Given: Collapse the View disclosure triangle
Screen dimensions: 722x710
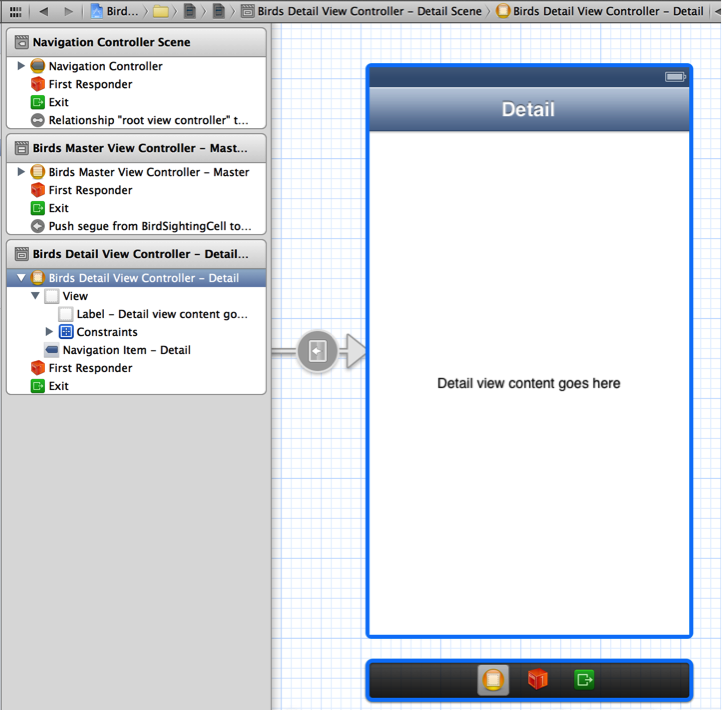Looking at the screenshot, I should click(x=35, y=296).
